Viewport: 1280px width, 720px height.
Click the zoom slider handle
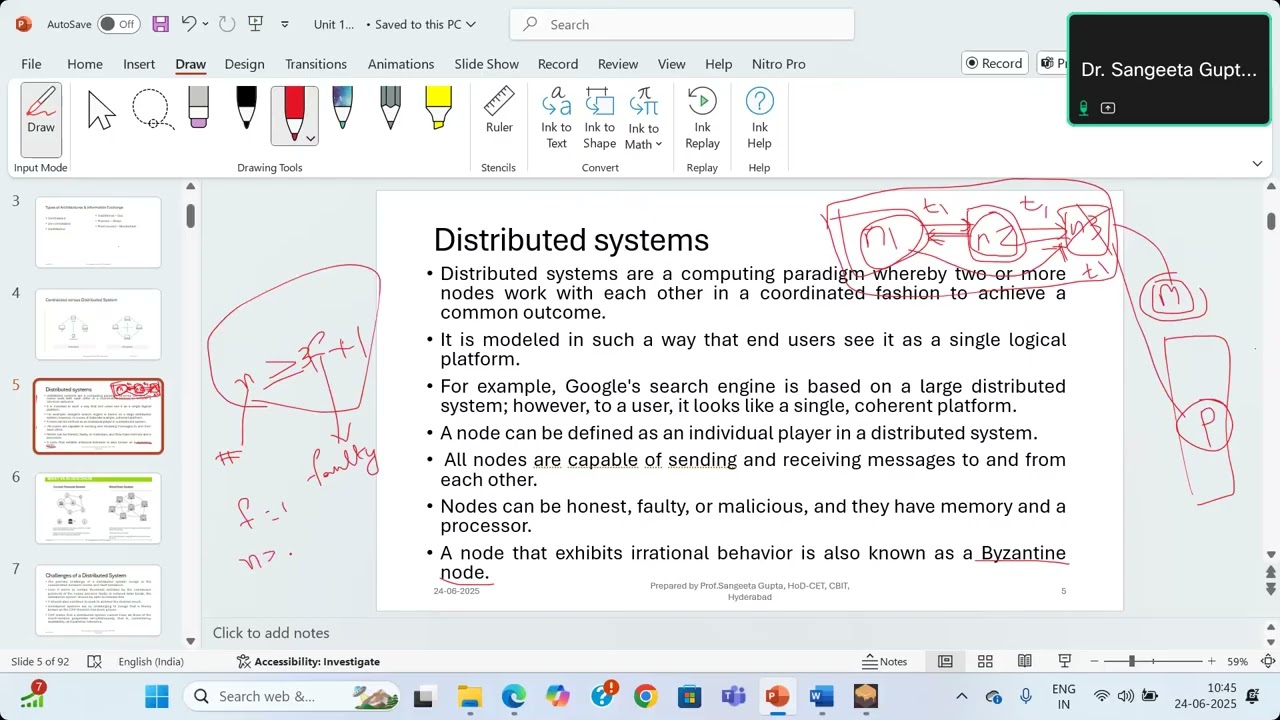point(1132,662)
